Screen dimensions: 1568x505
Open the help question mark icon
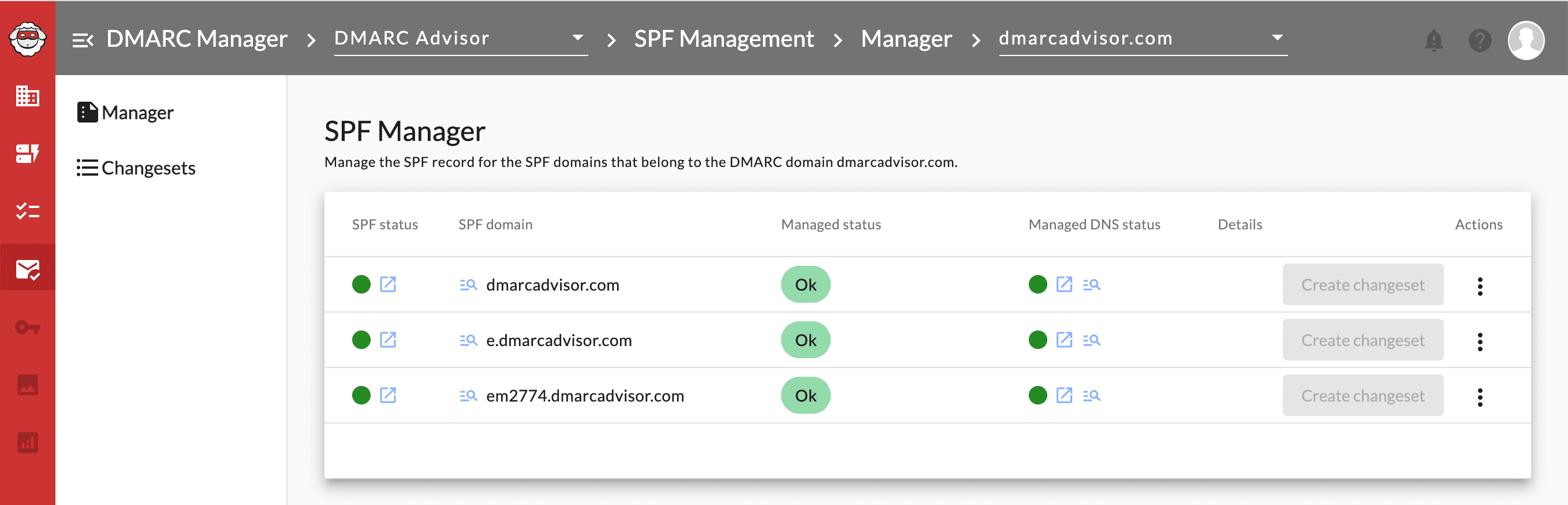pos(1480,40)
